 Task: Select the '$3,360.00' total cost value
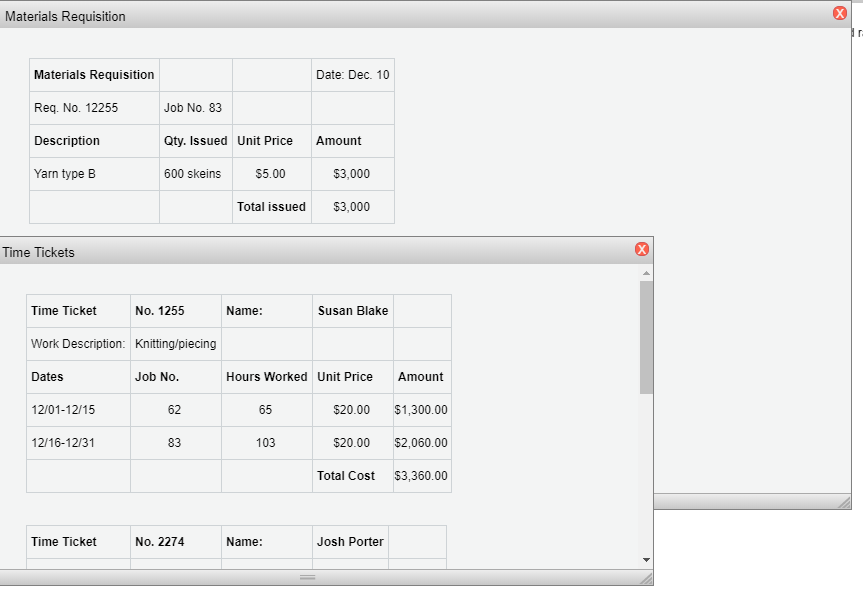pyautogui.click(x=422, y=476)
